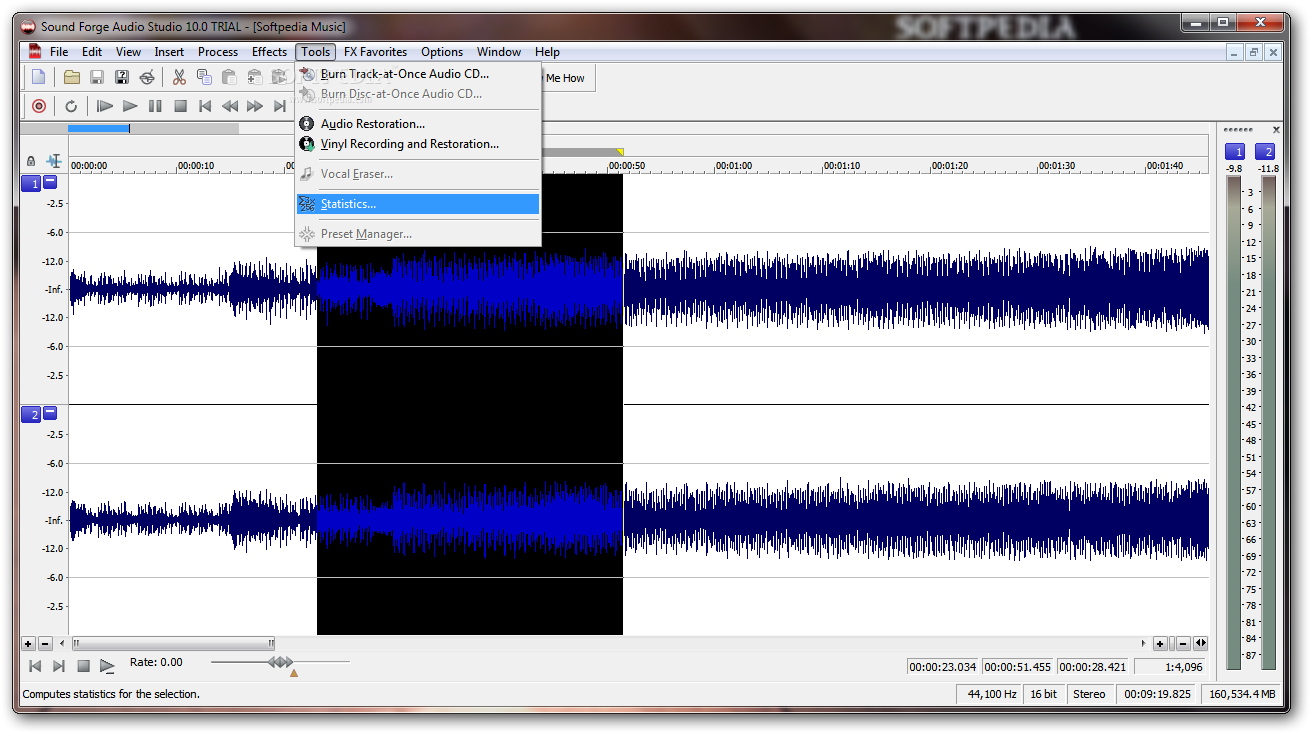Click the Save As floppy icon
This screenshot has height=734, width=1311.
coord(122,77)
